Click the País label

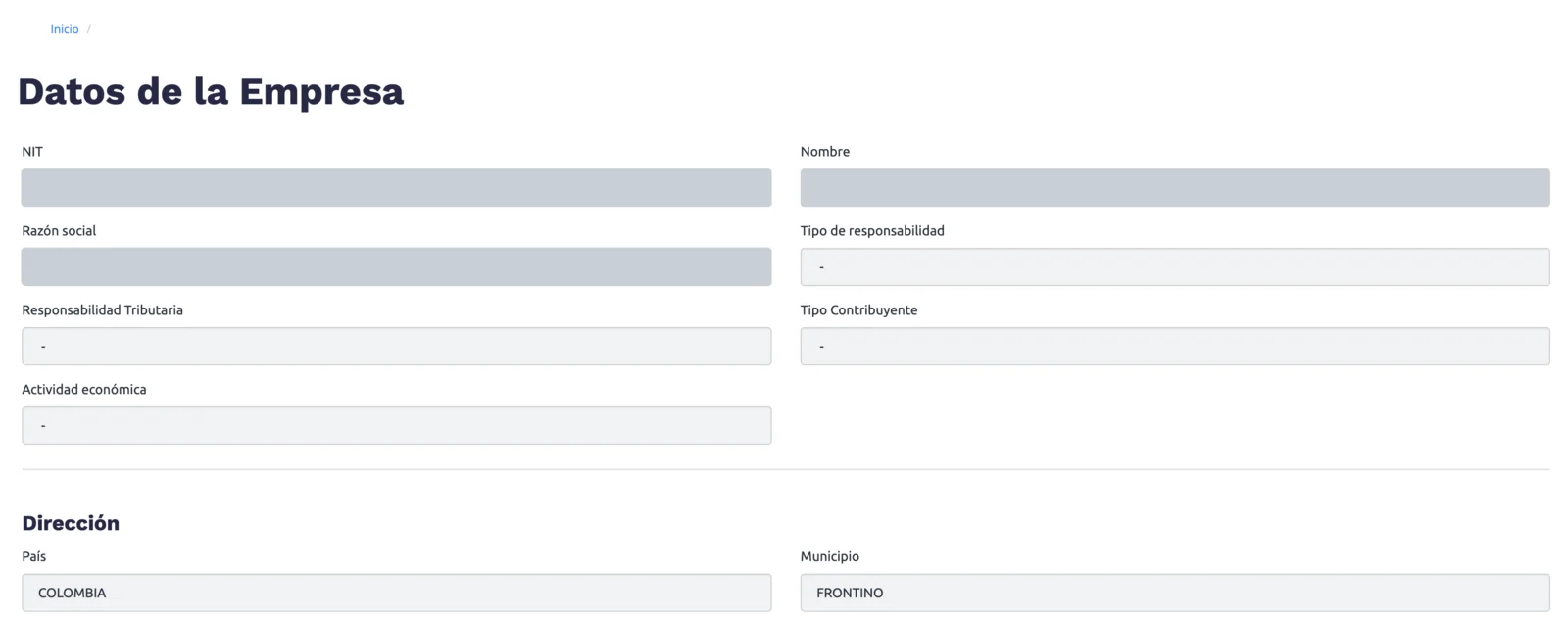[x=34, y=556]
